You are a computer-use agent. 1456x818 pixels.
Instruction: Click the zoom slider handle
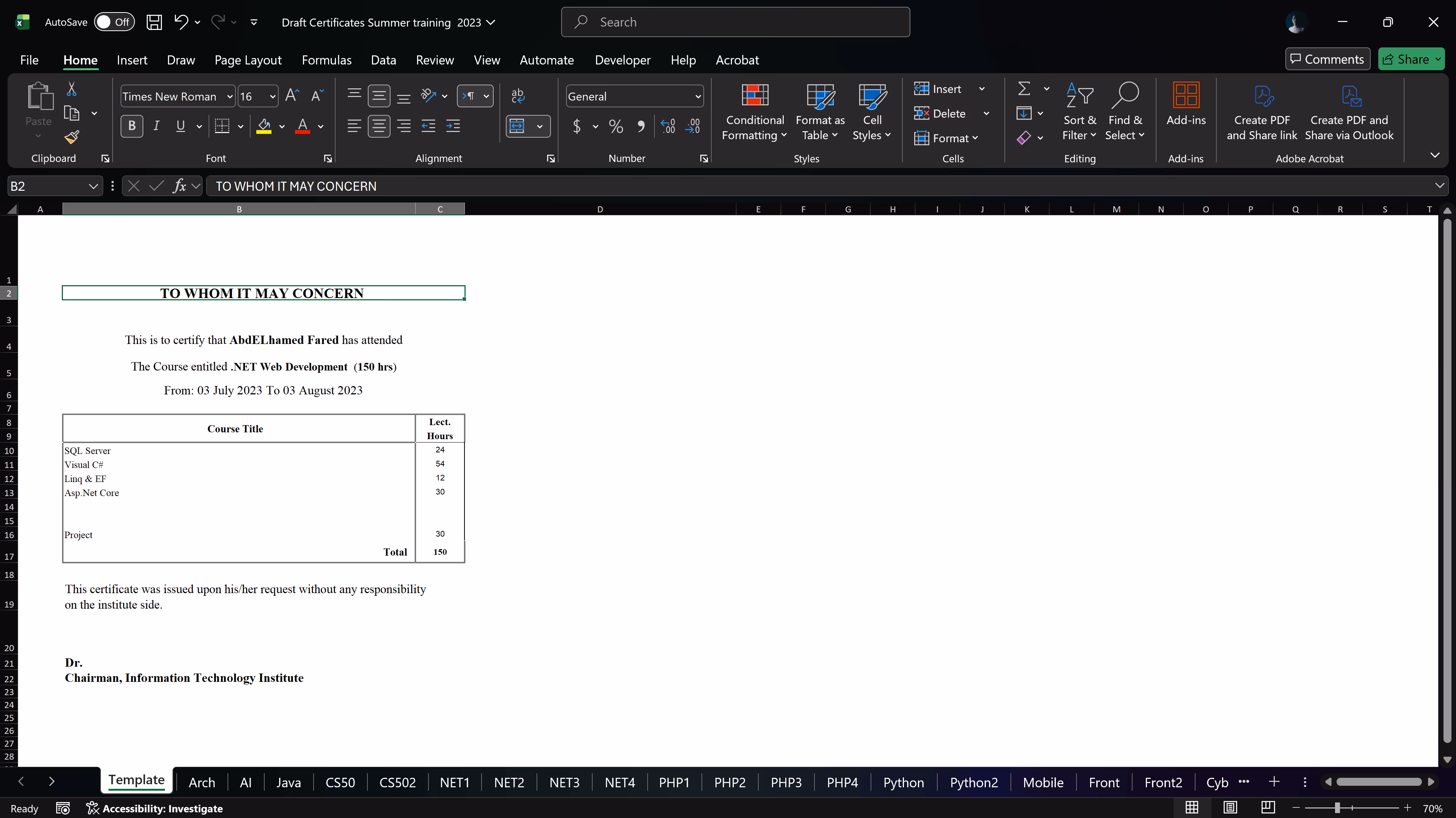point(1337,808)
